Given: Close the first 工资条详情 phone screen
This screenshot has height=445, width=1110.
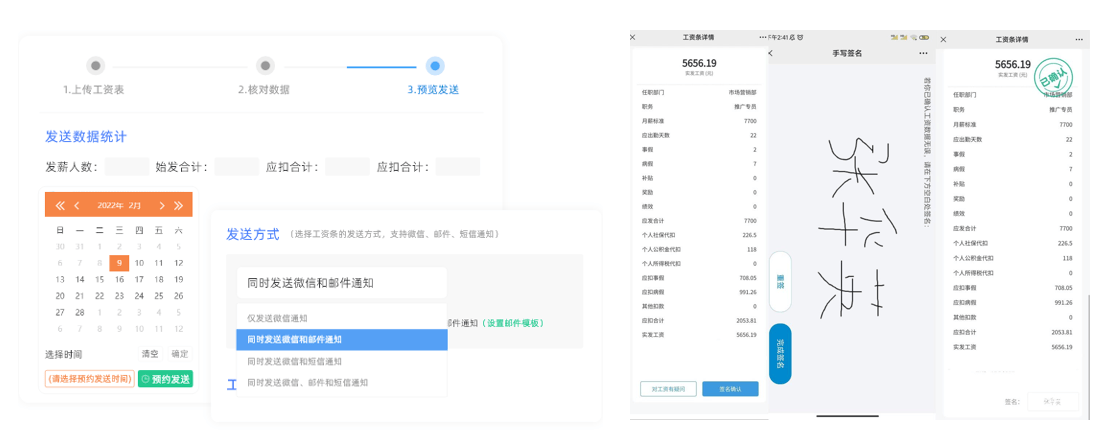Looking at the screenshot, I should point(633,37).
